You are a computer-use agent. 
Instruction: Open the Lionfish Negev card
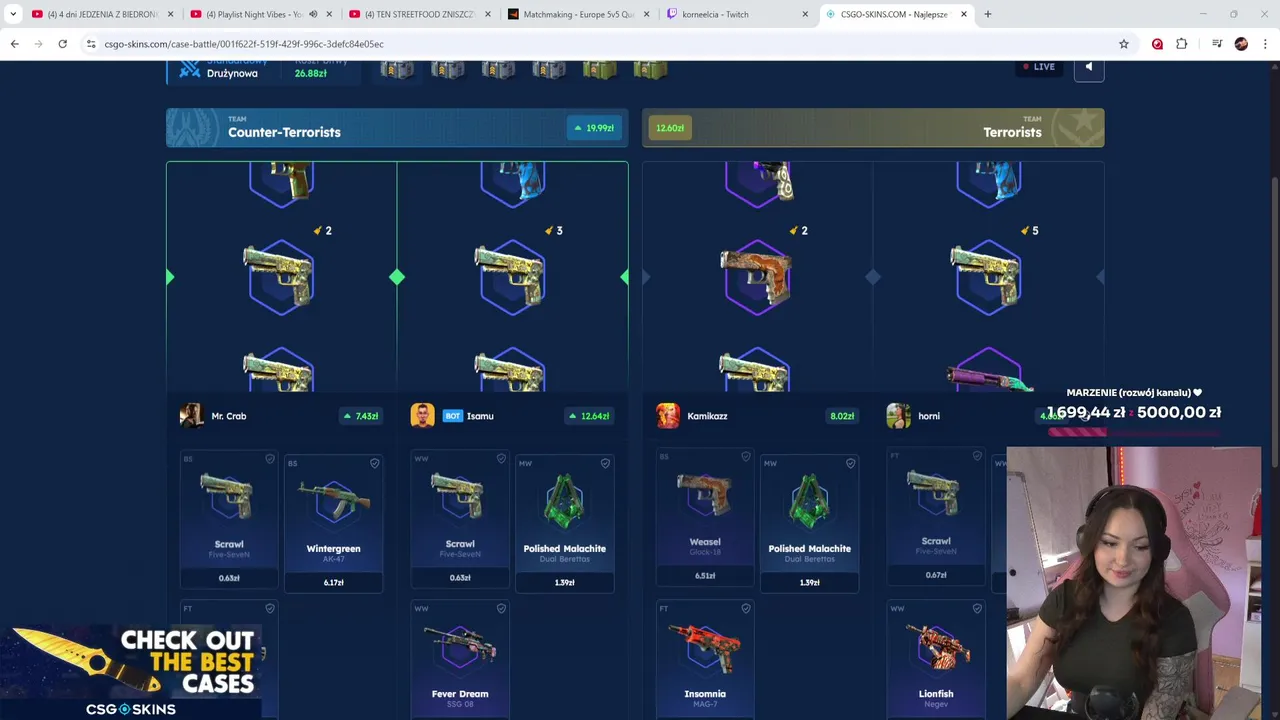(936, 660)
